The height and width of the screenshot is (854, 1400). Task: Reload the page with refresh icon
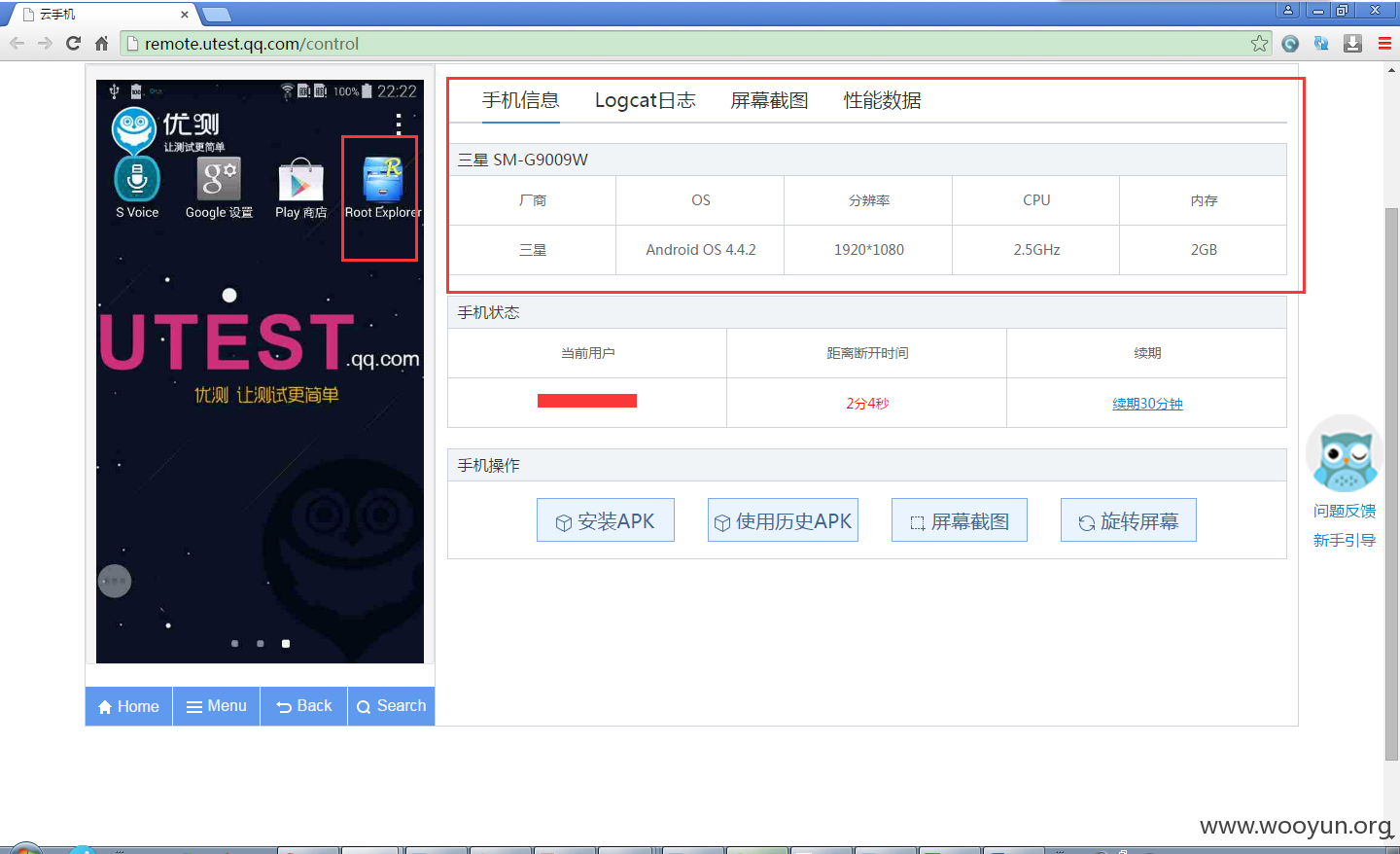(73, 43)
